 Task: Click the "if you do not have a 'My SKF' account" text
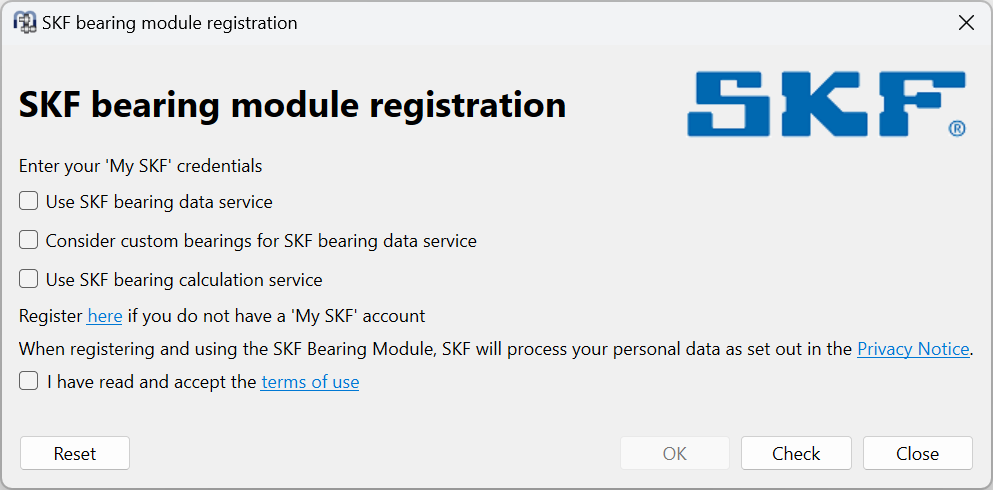coord(276,316)
